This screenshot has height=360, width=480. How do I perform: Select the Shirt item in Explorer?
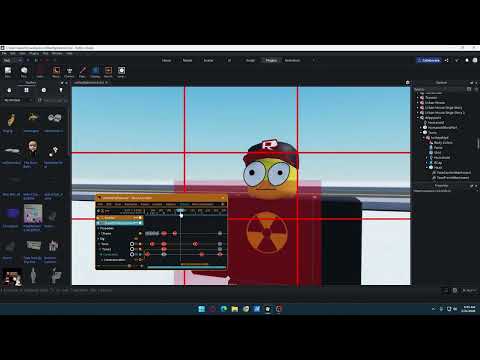coord(438,153)
